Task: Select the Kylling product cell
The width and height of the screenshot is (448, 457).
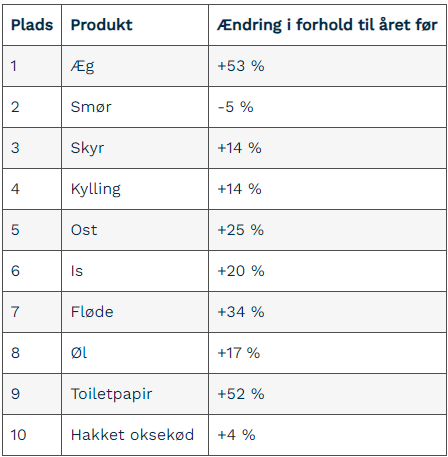Action: [135, 189]
